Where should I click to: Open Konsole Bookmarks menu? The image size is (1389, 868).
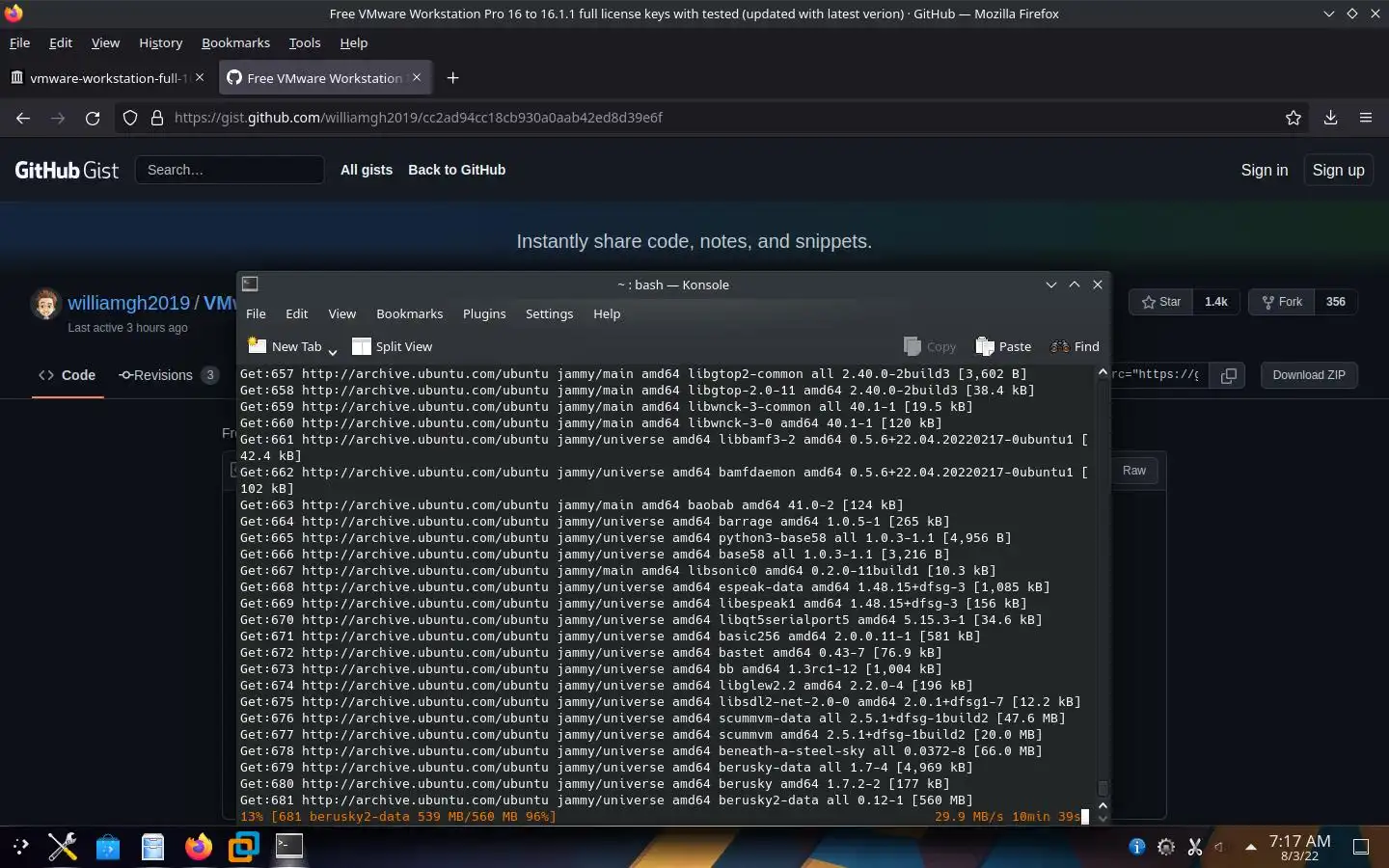(x=409, y=313)
